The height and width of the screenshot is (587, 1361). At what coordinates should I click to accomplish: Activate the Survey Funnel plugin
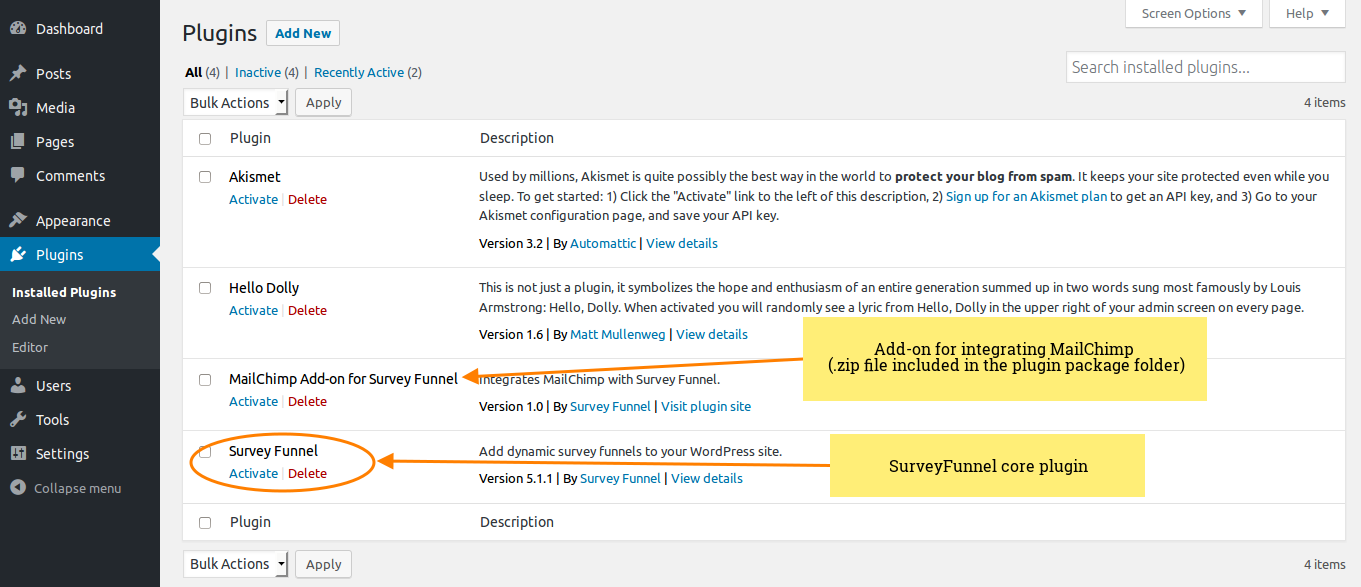click(x=253, y=473)
